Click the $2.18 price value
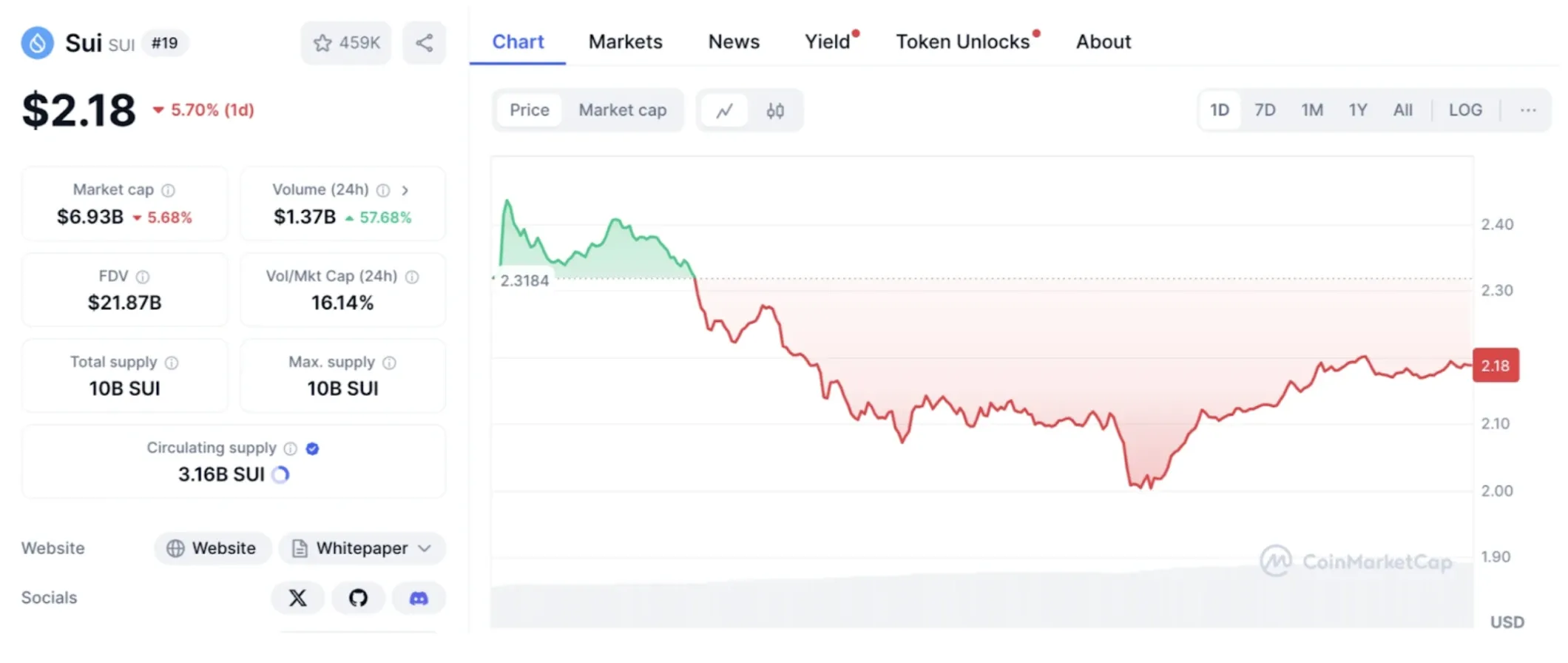Image resolution: width=1568 pixels, height=663 pixels. coord(79,110)
